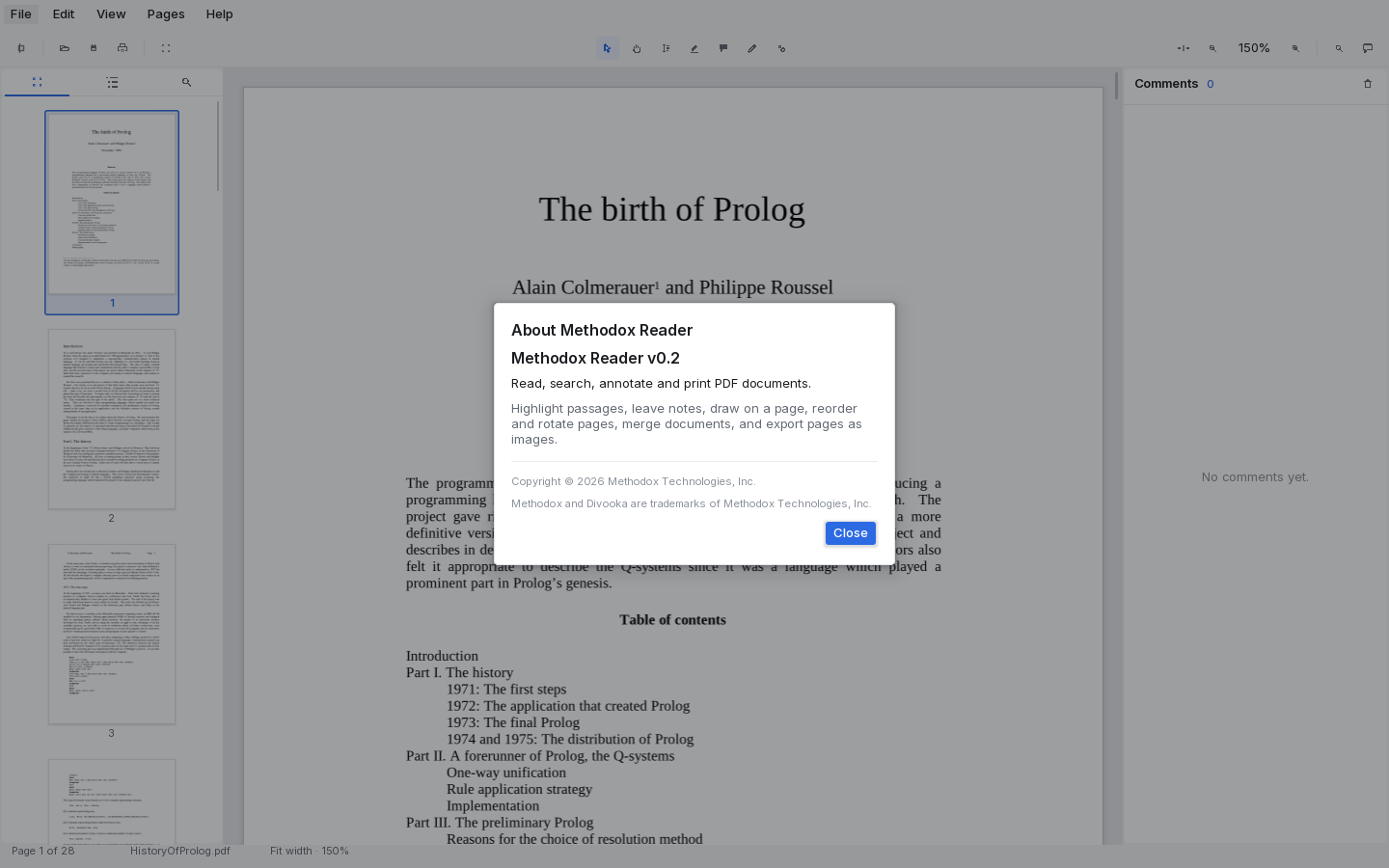Click the search magnifier in top toolbar
Viewport: 1389px width, 868px height.
(x=1339, y=48)
